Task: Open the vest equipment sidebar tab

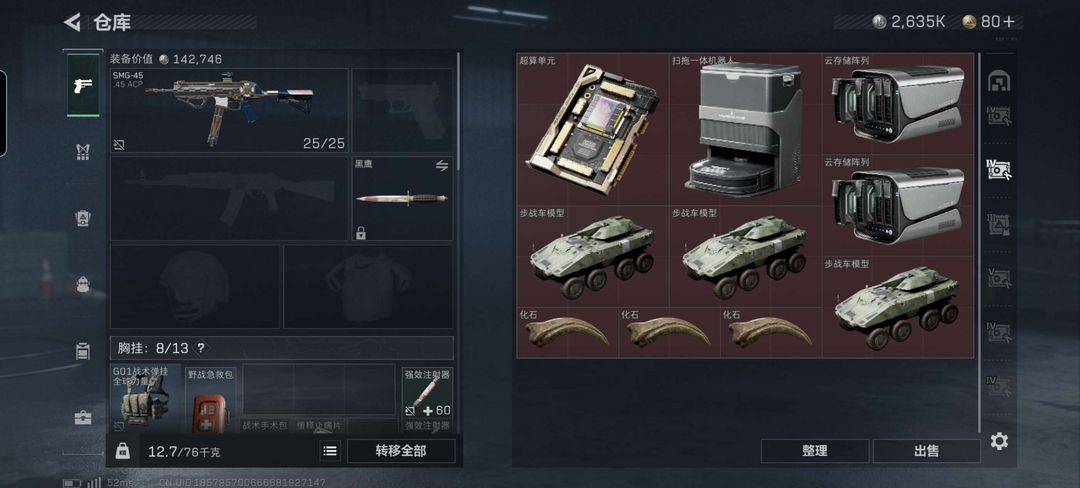Action: click(83, 152)
